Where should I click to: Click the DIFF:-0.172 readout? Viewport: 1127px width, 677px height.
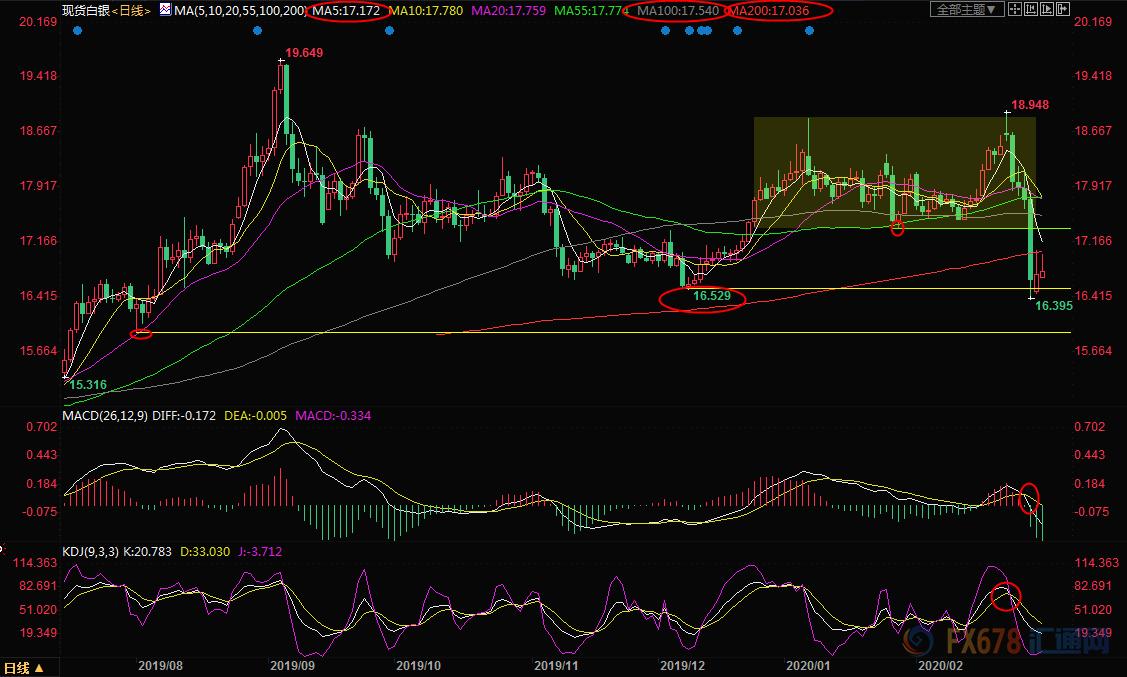pos(183,415)
